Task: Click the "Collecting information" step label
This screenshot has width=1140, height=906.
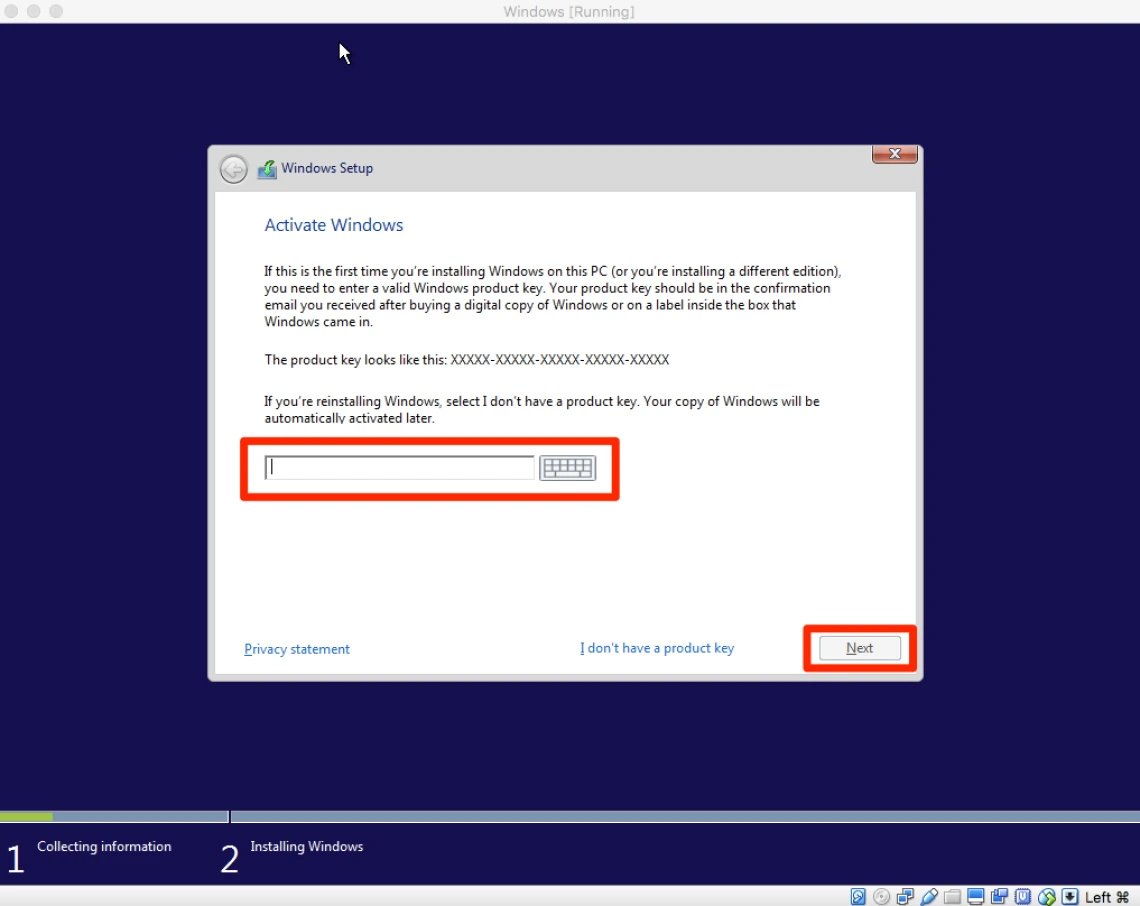Action: point(104,846)
